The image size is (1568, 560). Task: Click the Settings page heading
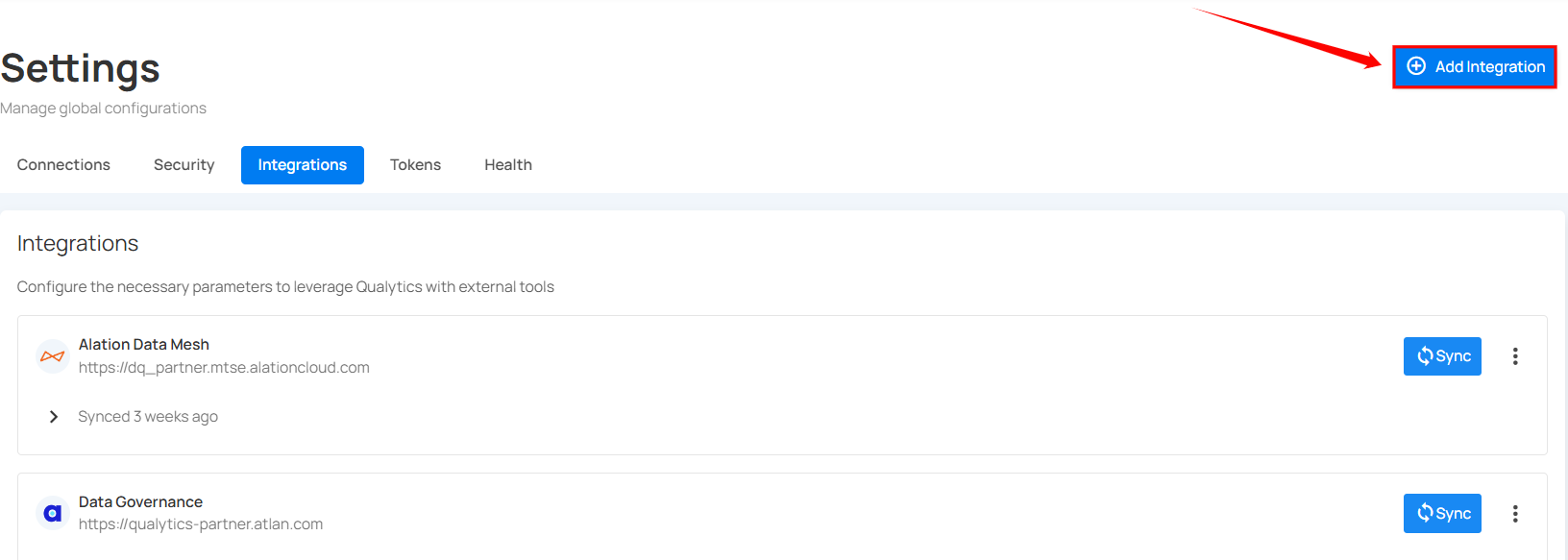pos(80,67)
